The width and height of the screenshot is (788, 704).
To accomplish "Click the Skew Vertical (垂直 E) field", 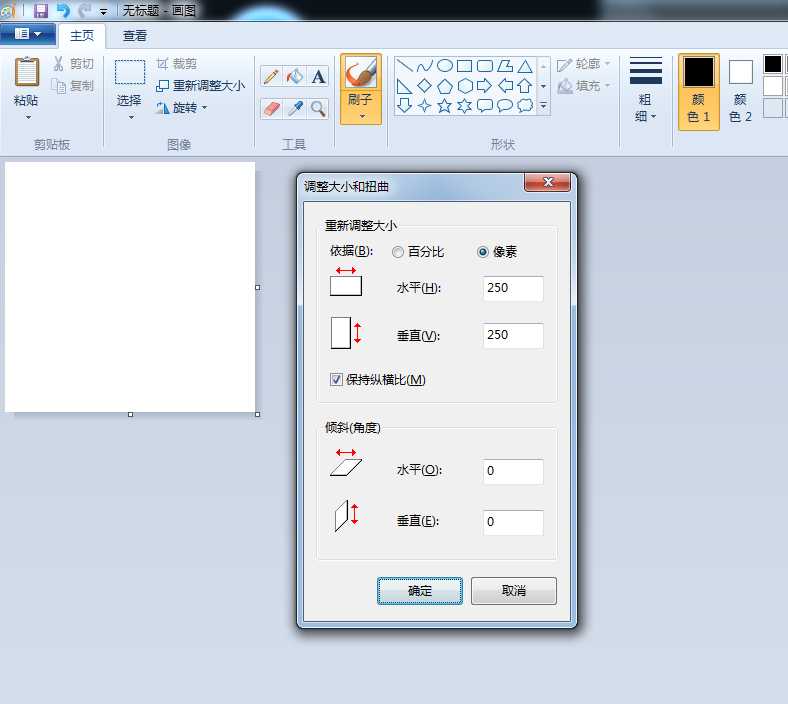I will [x=513, y=523].
